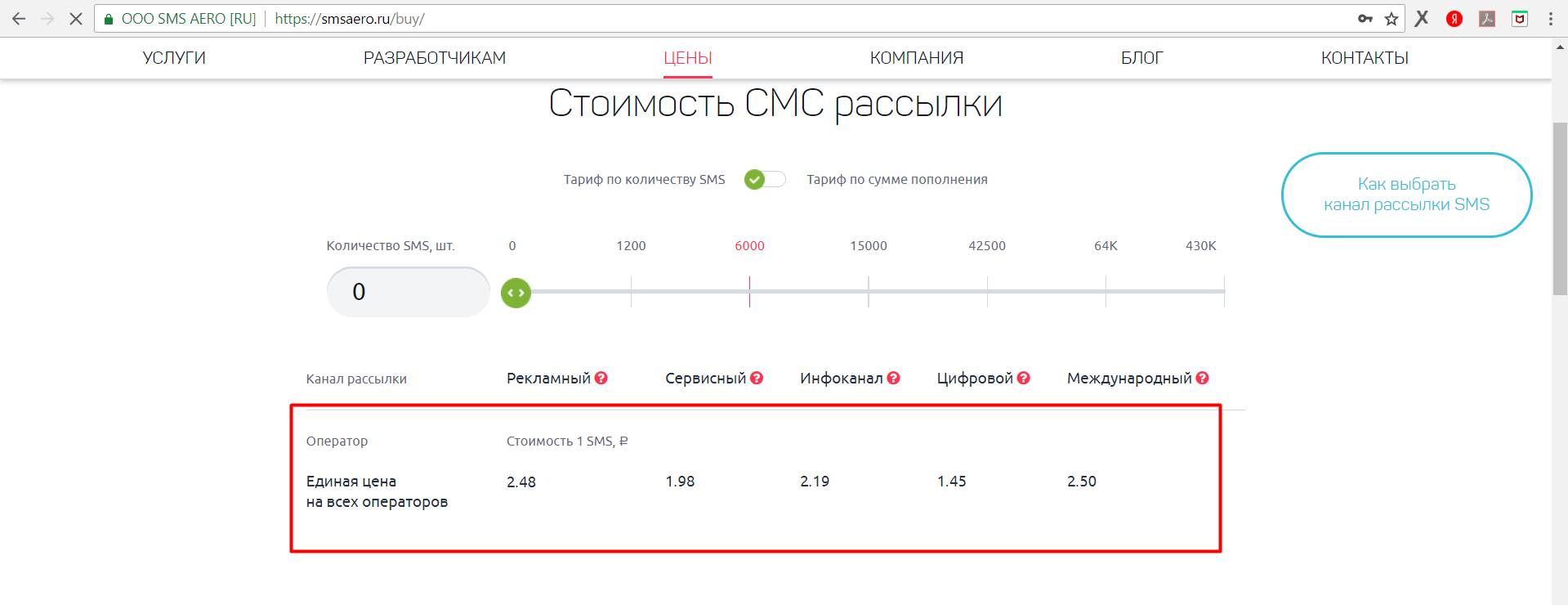The width and height of the screenshot is (1568, 605).
Task: Click the price value 2.50
Action: tap(1082, 482)
